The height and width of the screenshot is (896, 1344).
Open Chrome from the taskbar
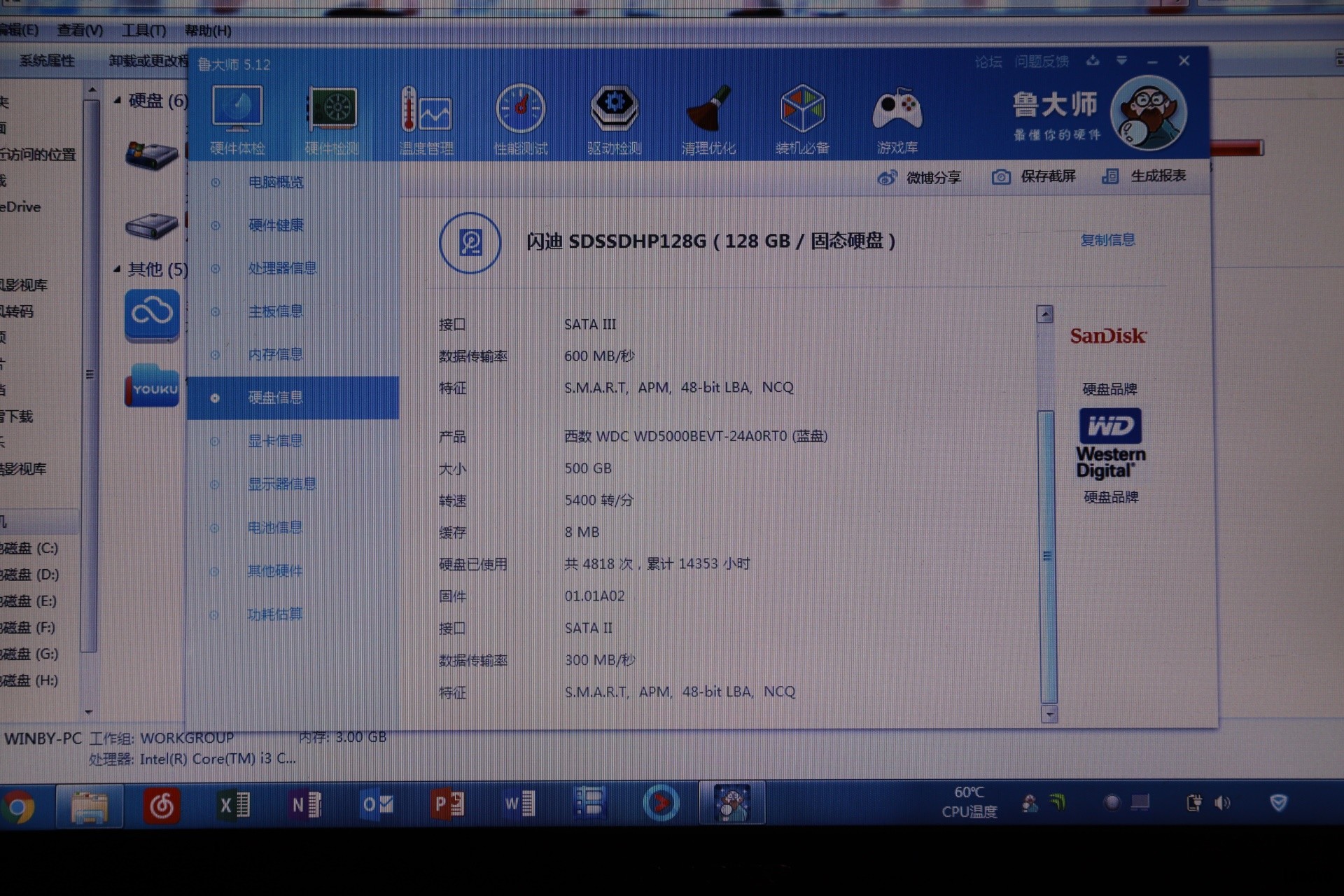coord(19,807)
